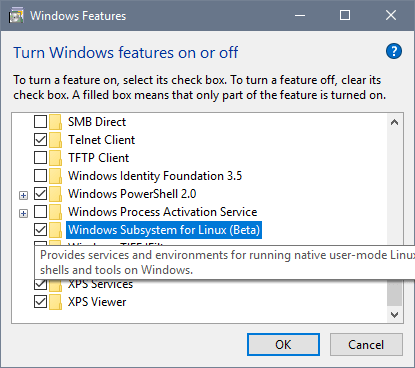Expand the Windows Process Activation Service node
This screenshot has width=415, height=368.
coord(23,213)
